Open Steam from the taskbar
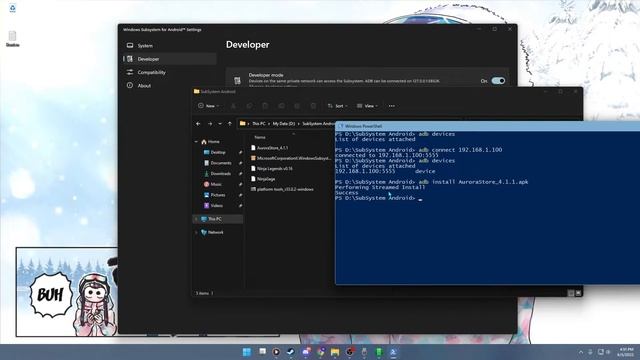 click(291, 352)
